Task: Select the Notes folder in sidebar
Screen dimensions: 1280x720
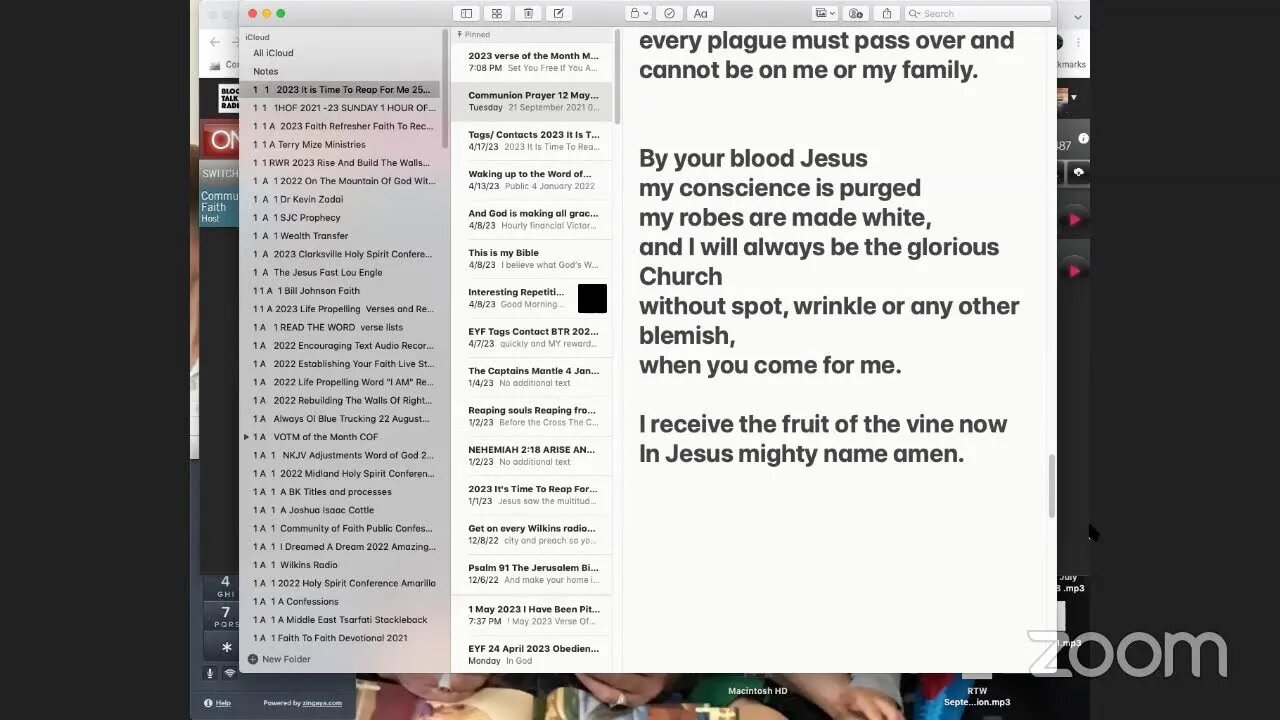Action: [x=266, y=71]
